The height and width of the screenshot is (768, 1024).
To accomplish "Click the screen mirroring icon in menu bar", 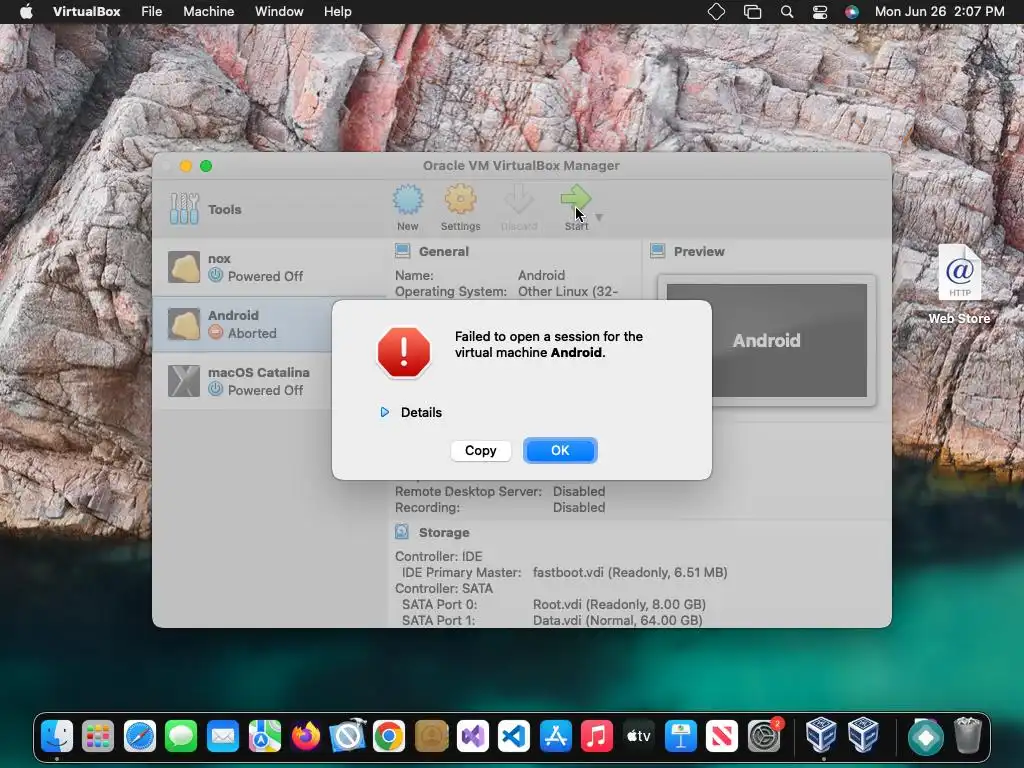I will (x=752, y=12).
